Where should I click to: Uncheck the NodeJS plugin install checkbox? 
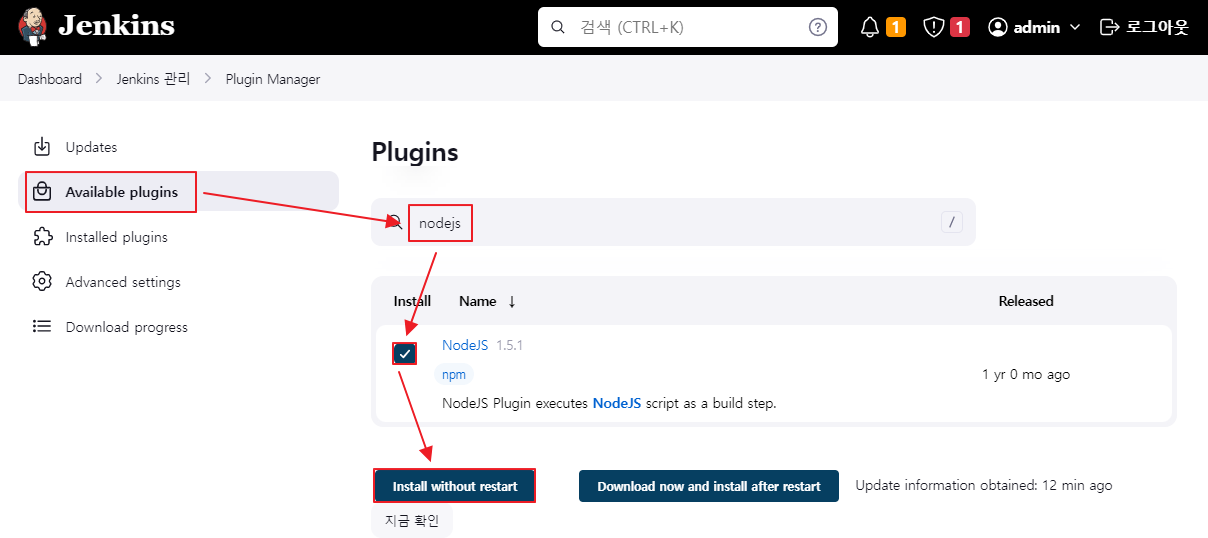(x=404, y=353)
